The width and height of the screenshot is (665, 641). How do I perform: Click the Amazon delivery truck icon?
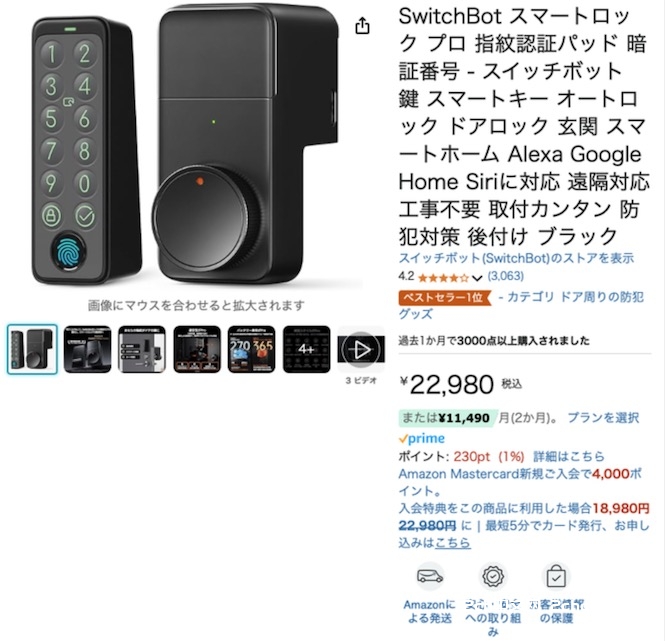click(x=430, y=577)
